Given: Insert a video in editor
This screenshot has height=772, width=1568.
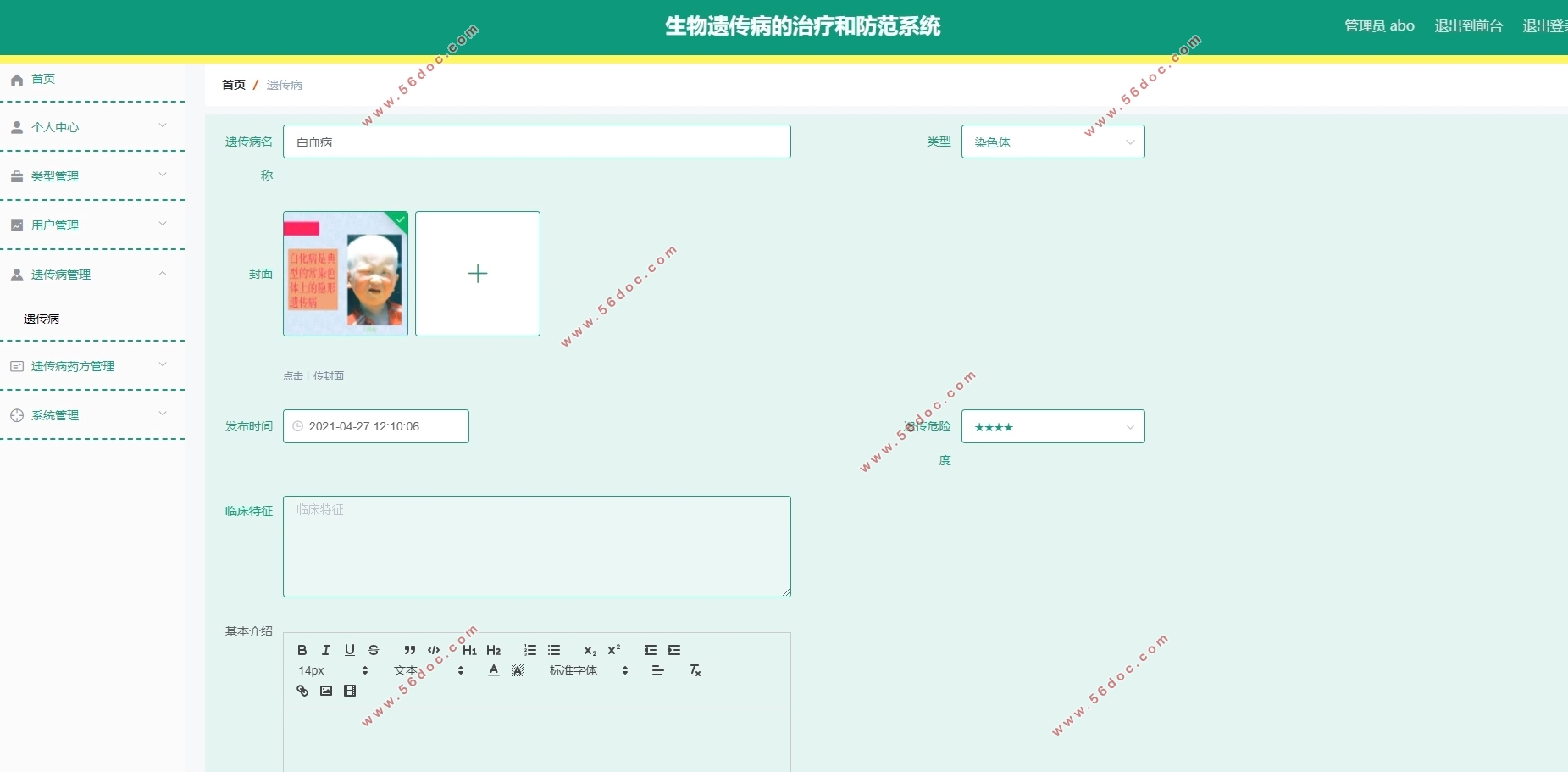Looking at the screenshot, I should 350,691.
